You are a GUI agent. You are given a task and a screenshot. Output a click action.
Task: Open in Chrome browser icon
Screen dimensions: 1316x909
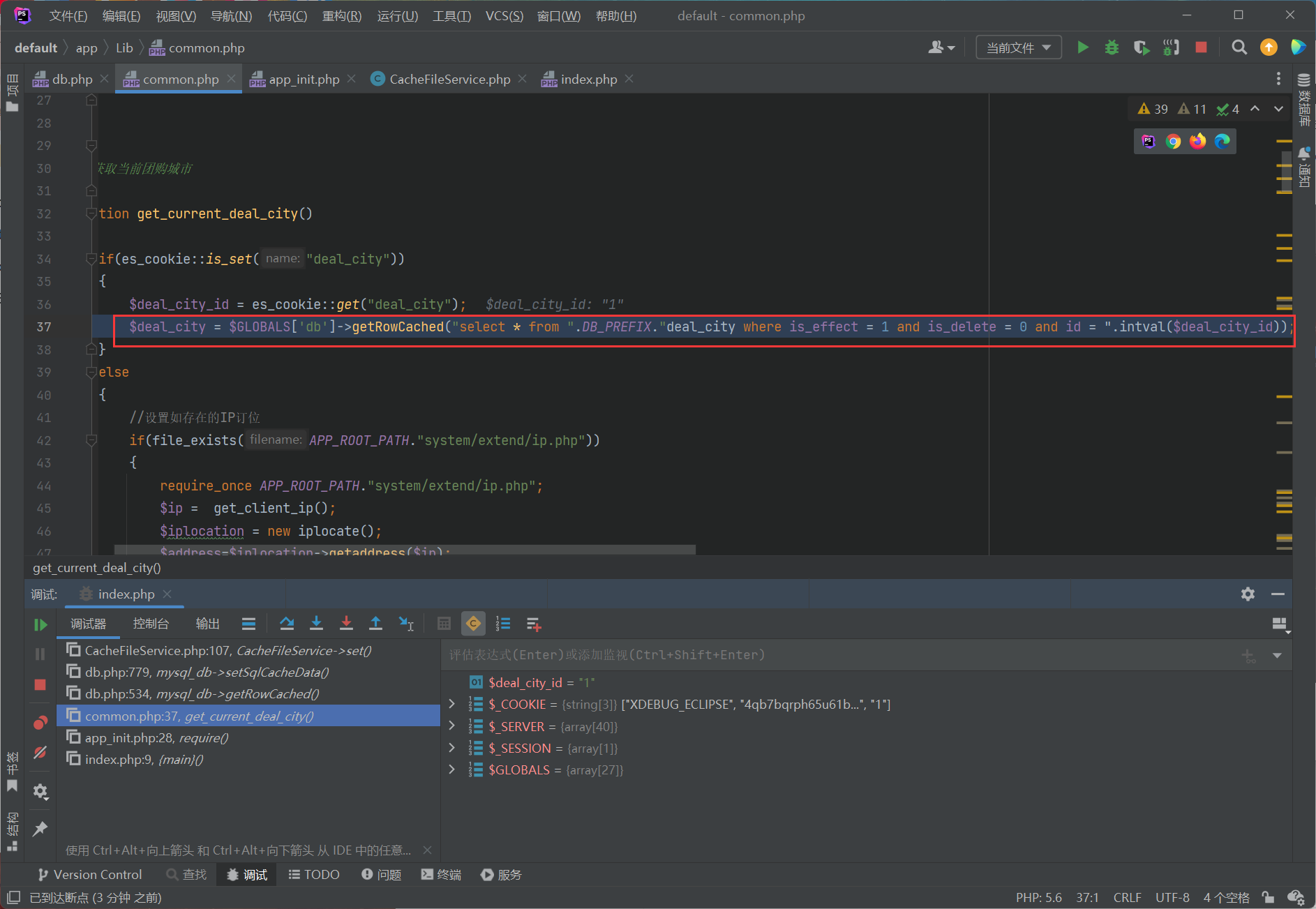click(1173, 142)
